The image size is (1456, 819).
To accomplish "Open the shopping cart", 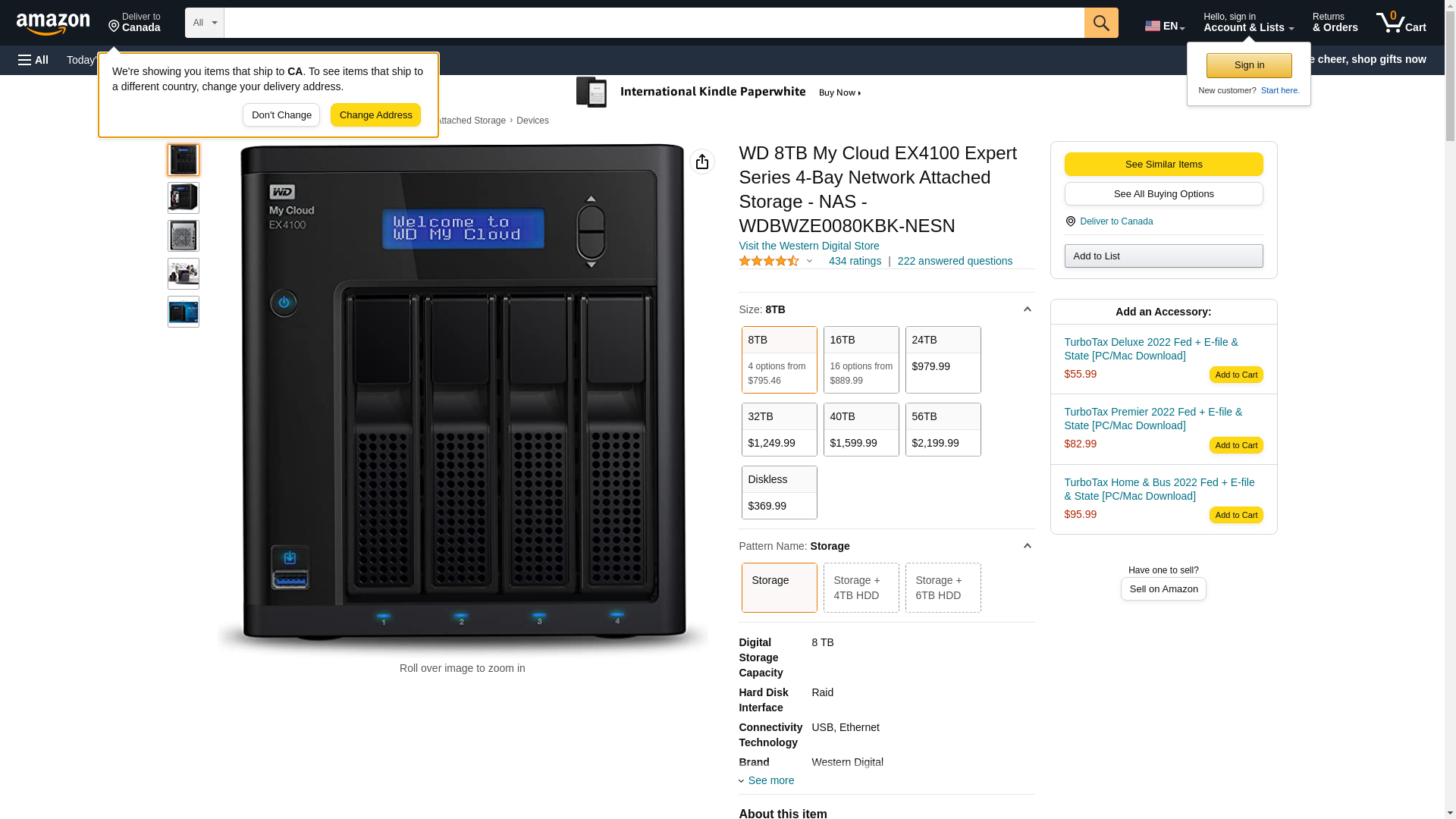I will coord(1401,23).
